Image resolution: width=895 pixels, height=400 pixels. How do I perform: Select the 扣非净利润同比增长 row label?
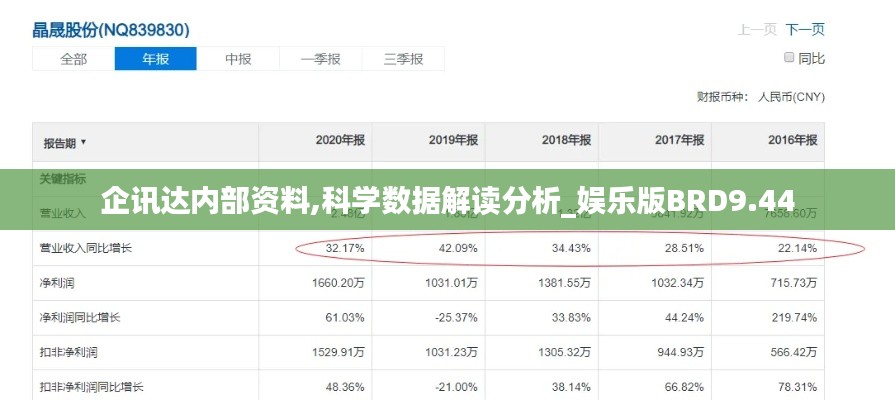coord(91,387)
